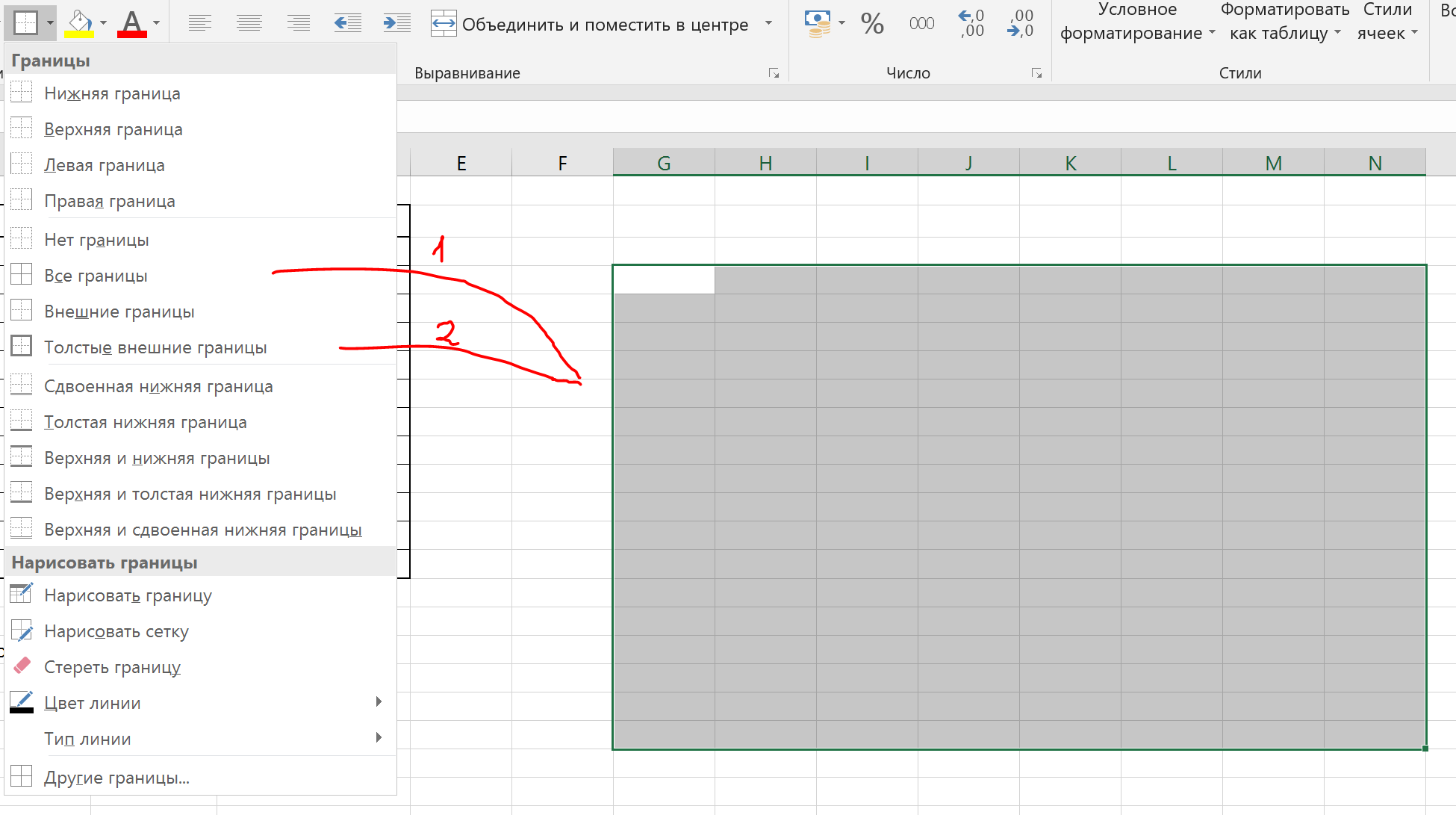Choose Толстые внешние границы option
1456x815 pixels.
click(x=155, y=347)
